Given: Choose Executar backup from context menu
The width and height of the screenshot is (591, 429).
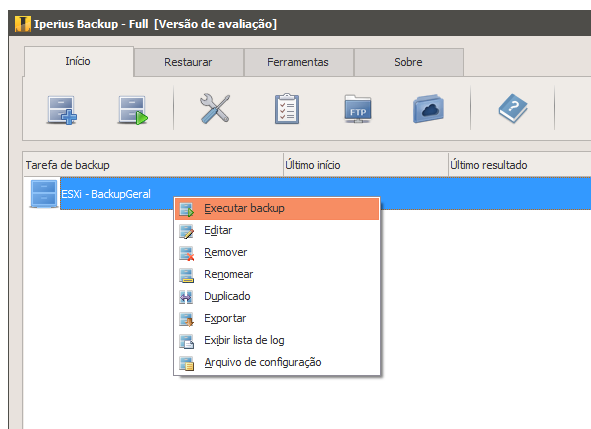Looking at the screenshot, I should [277, 208].
